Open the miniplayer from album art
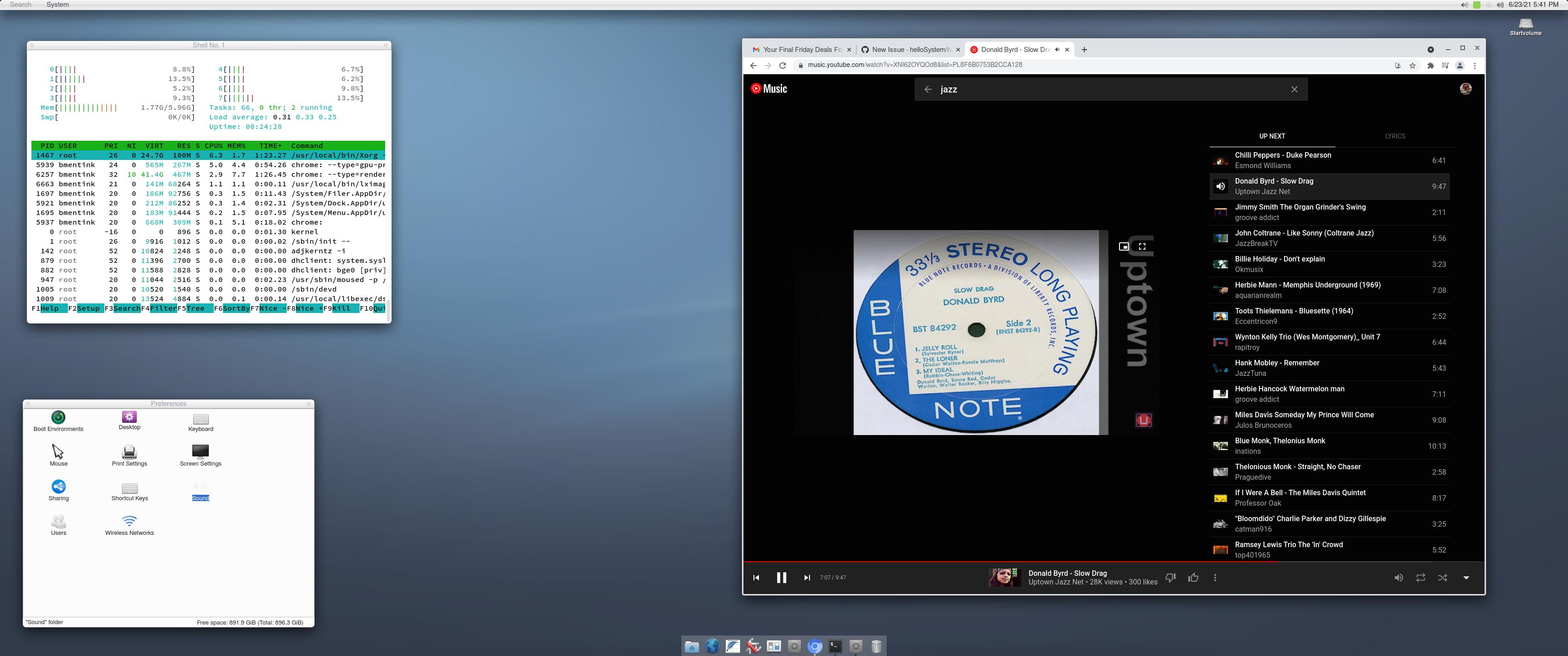This screenshot has height=656, width=1568. point(1124,246)
